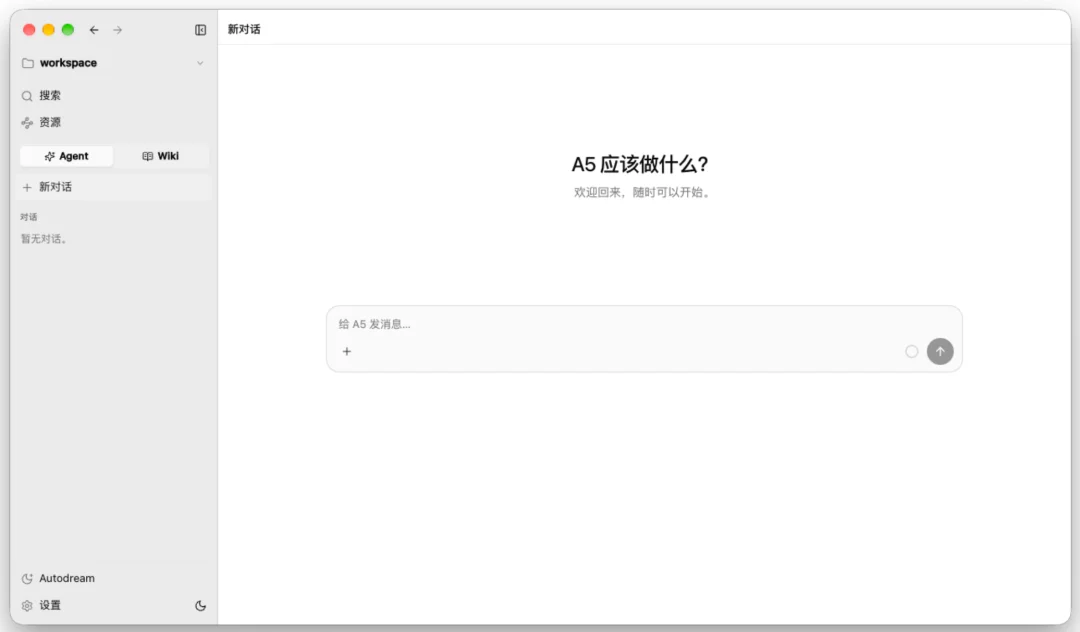Viewport: 1080px width, 632px height.
Task: Open the workspace dropdown chevron
Action: 200,63
